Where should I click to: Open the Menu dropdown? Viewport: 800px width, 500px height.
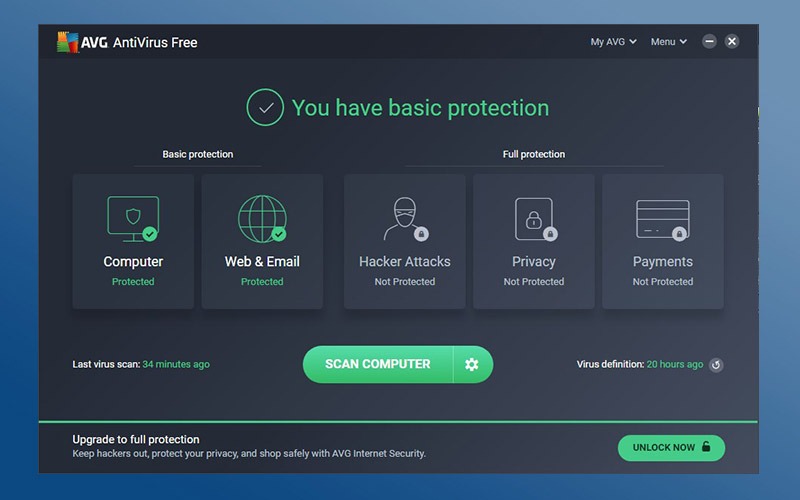pos(669,42)
